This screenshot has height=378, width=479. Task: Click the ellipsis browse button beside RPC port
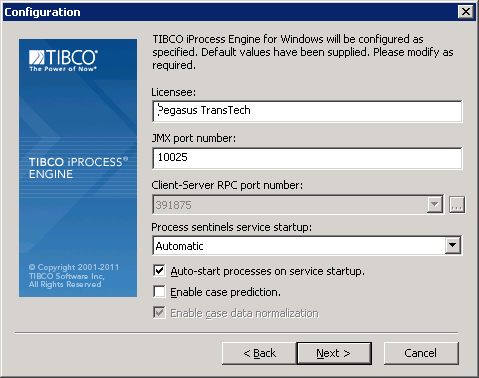tap(457, 204)
